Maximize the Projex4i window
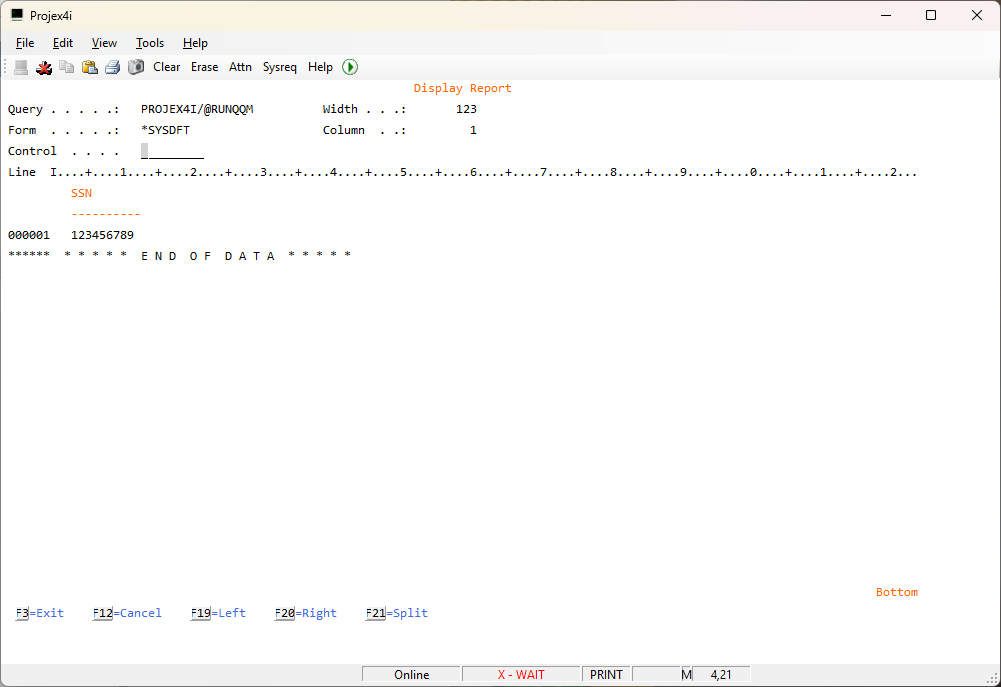The image size is (1001, 687). [x=931, y=15]
